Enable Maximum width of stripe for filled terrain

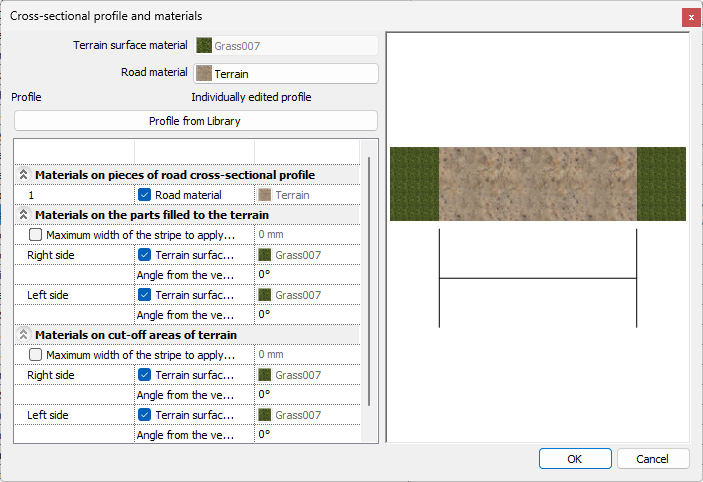click(36, 235)
